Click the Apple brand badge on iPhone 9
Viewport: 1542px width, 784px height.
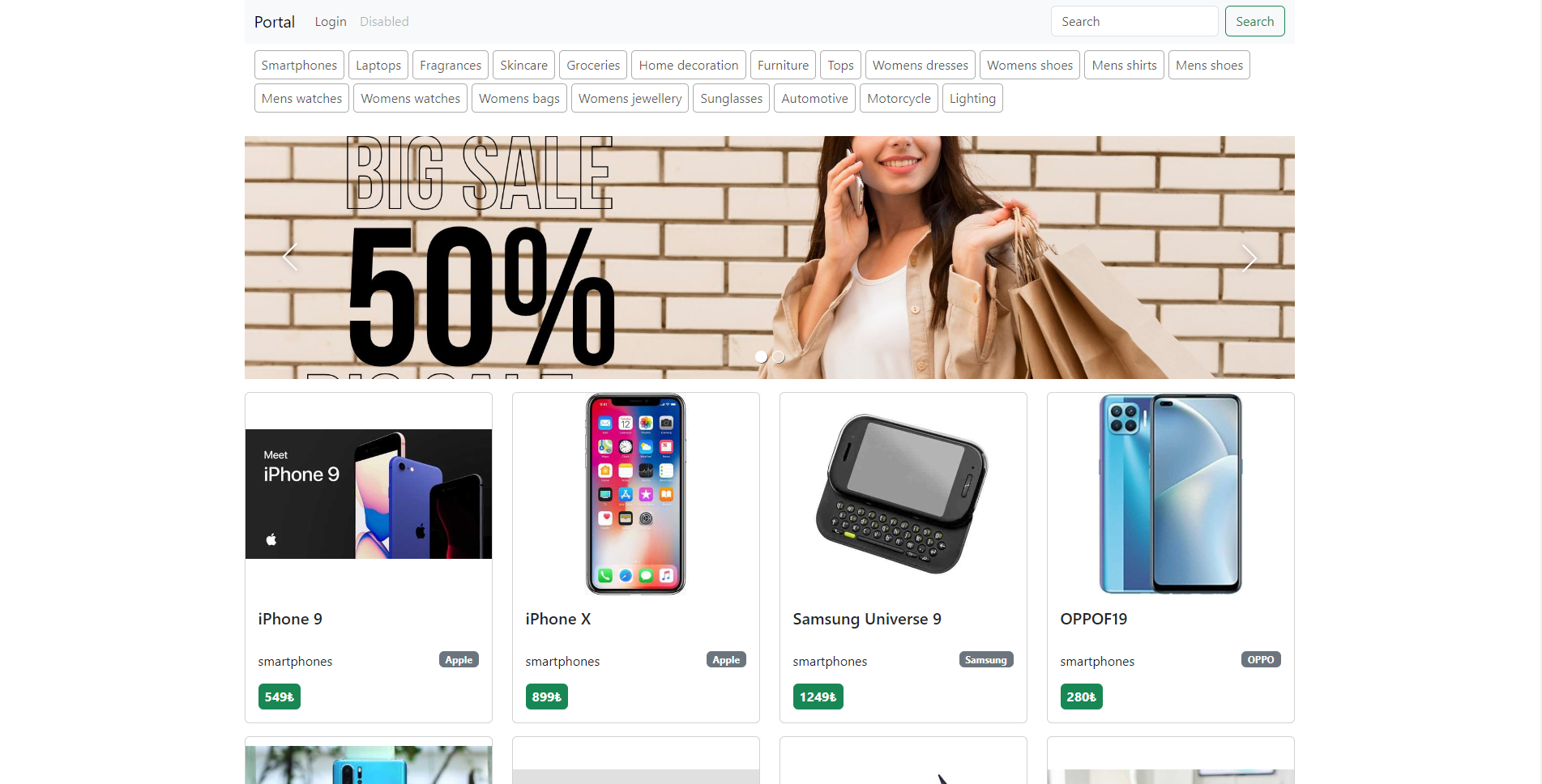click(x=459, y=660)
